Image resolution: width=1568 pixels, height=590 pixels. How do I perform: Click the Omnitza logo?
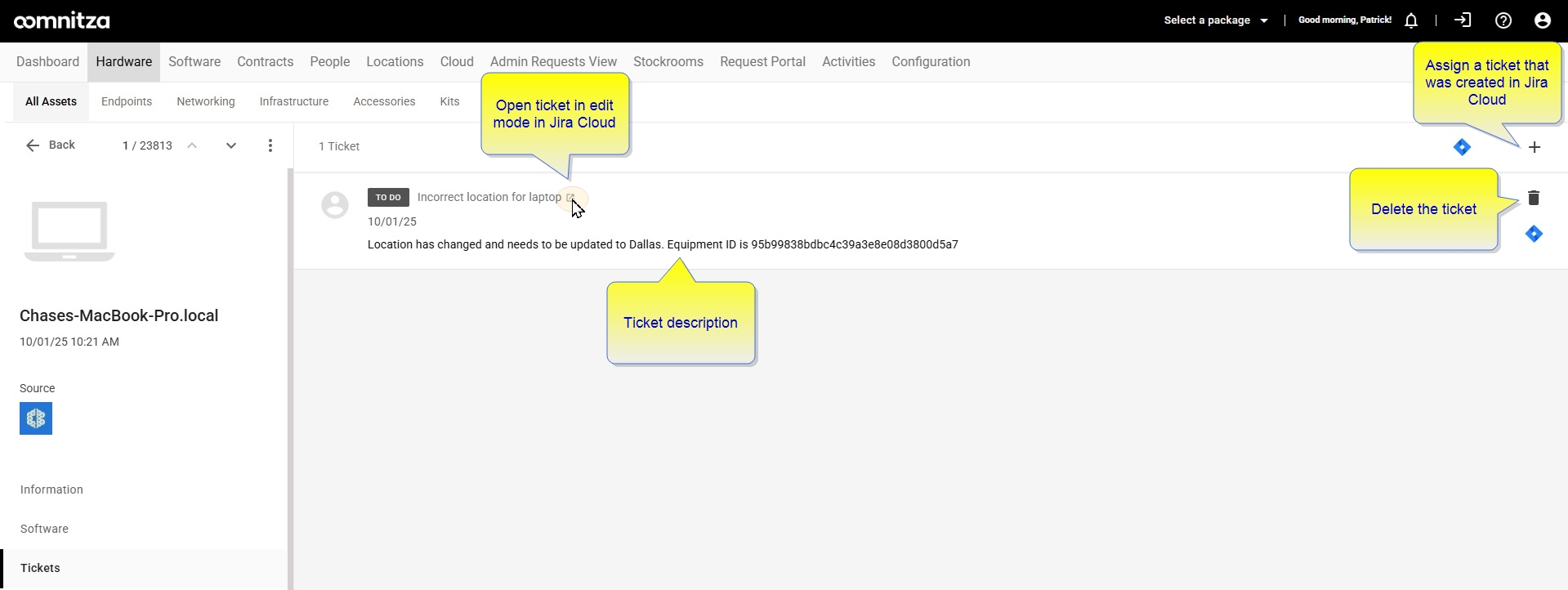[62, 20]
